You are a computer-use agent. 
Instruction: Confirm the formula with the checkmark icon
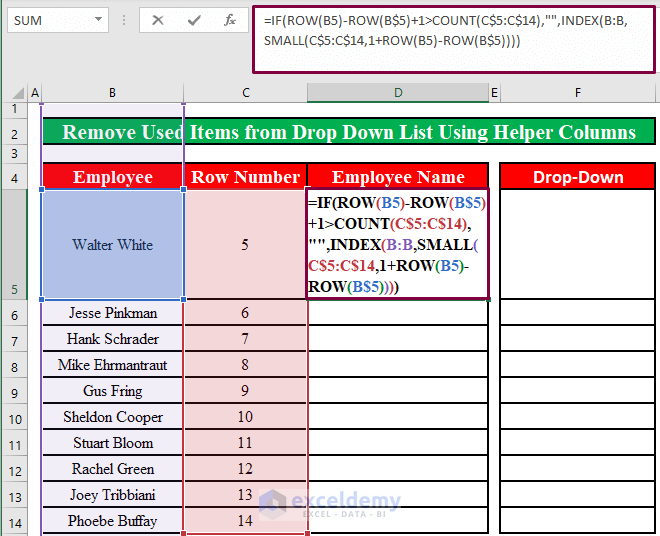point(194,20)
